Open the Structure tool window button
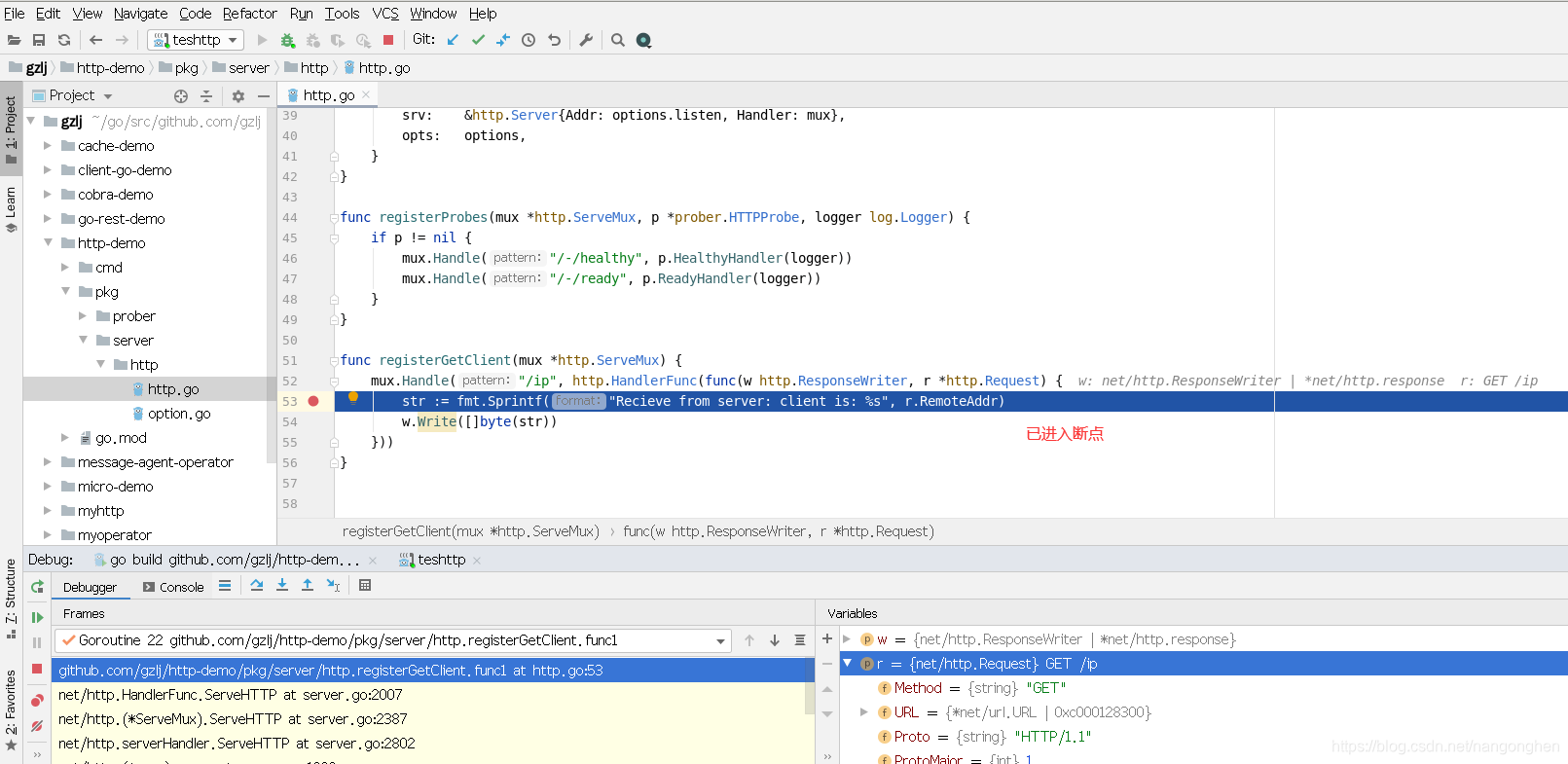 tap(11, 599)
